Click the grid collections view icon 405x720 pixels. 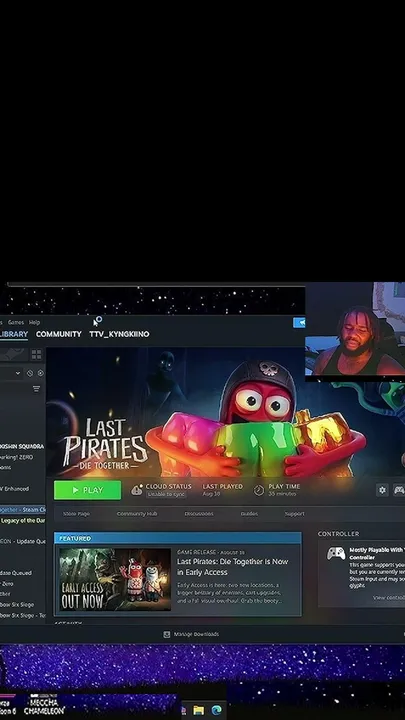36,354
